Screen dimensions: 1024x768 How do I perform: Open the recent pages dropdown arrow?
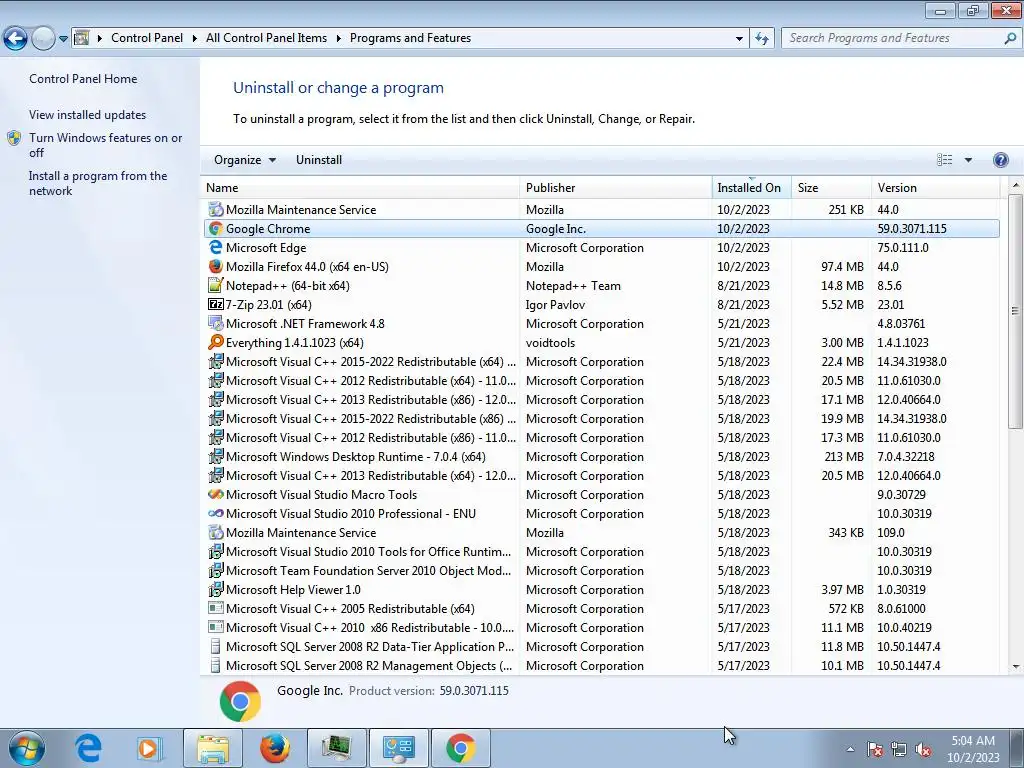click(x=63, y=39)
